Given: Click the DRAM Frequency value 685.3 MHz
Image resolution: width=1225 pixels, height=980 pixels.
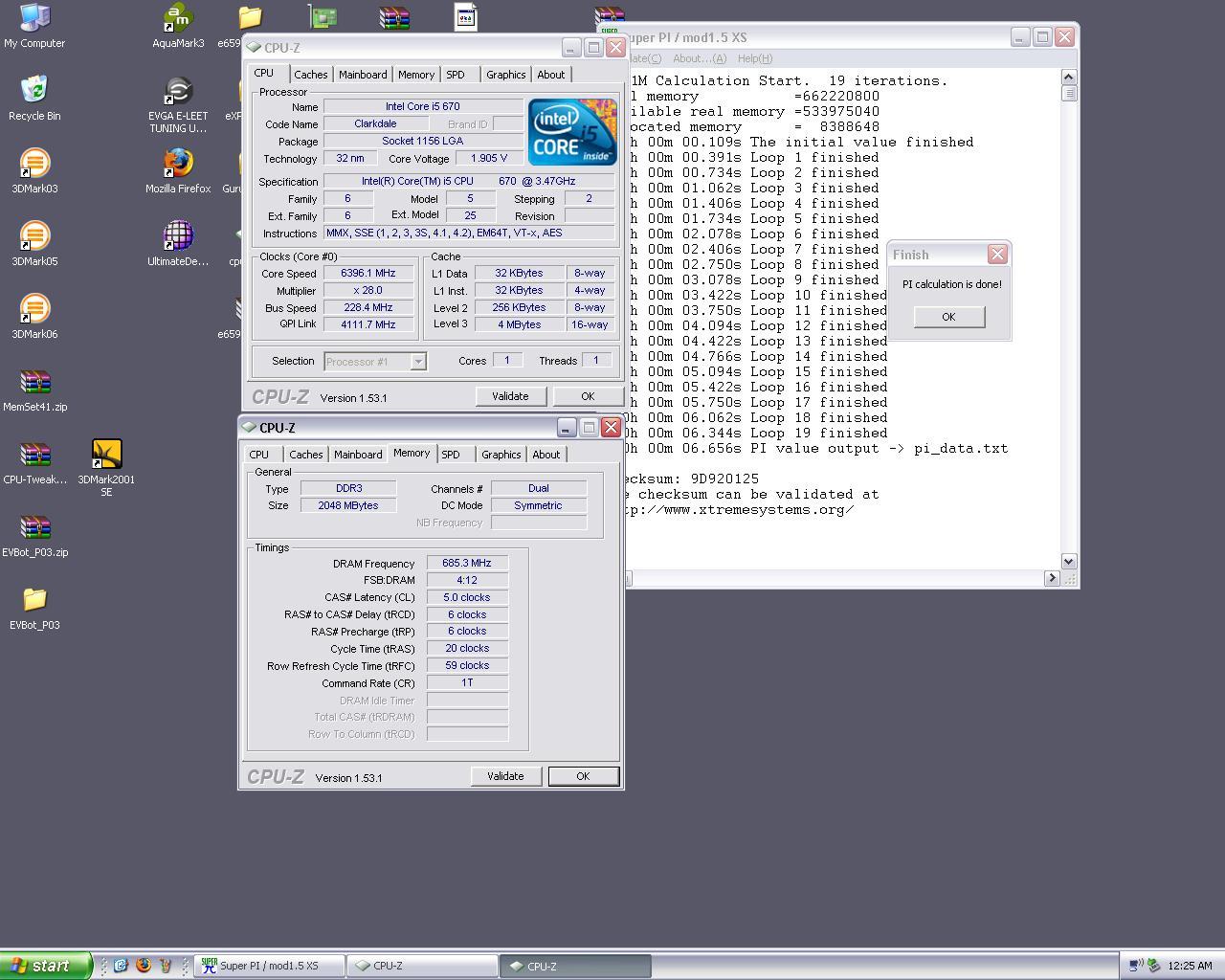Looking at the screenshot, I should point(467,564).
